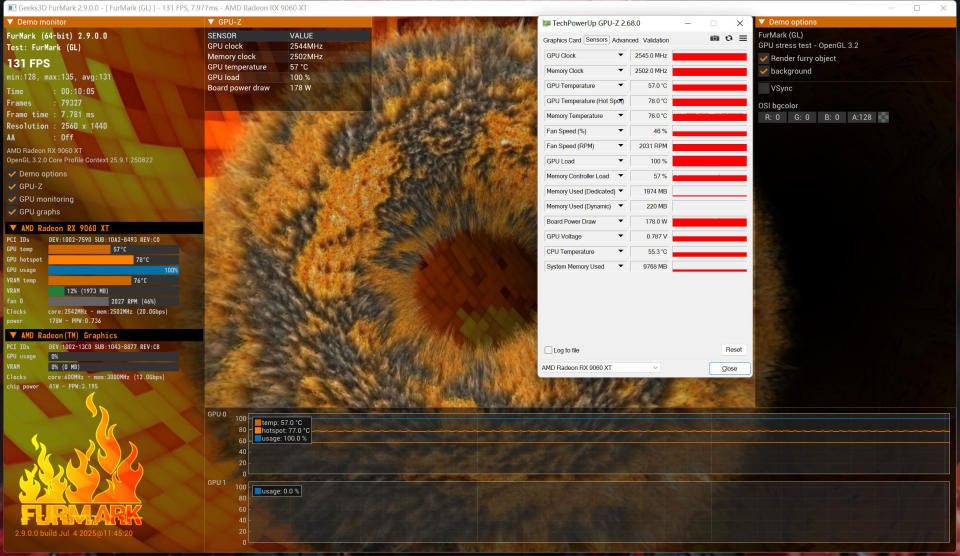Open the Memory Used (Dynamic) dropdown
The image size is (960, 556).
[620, 206]
